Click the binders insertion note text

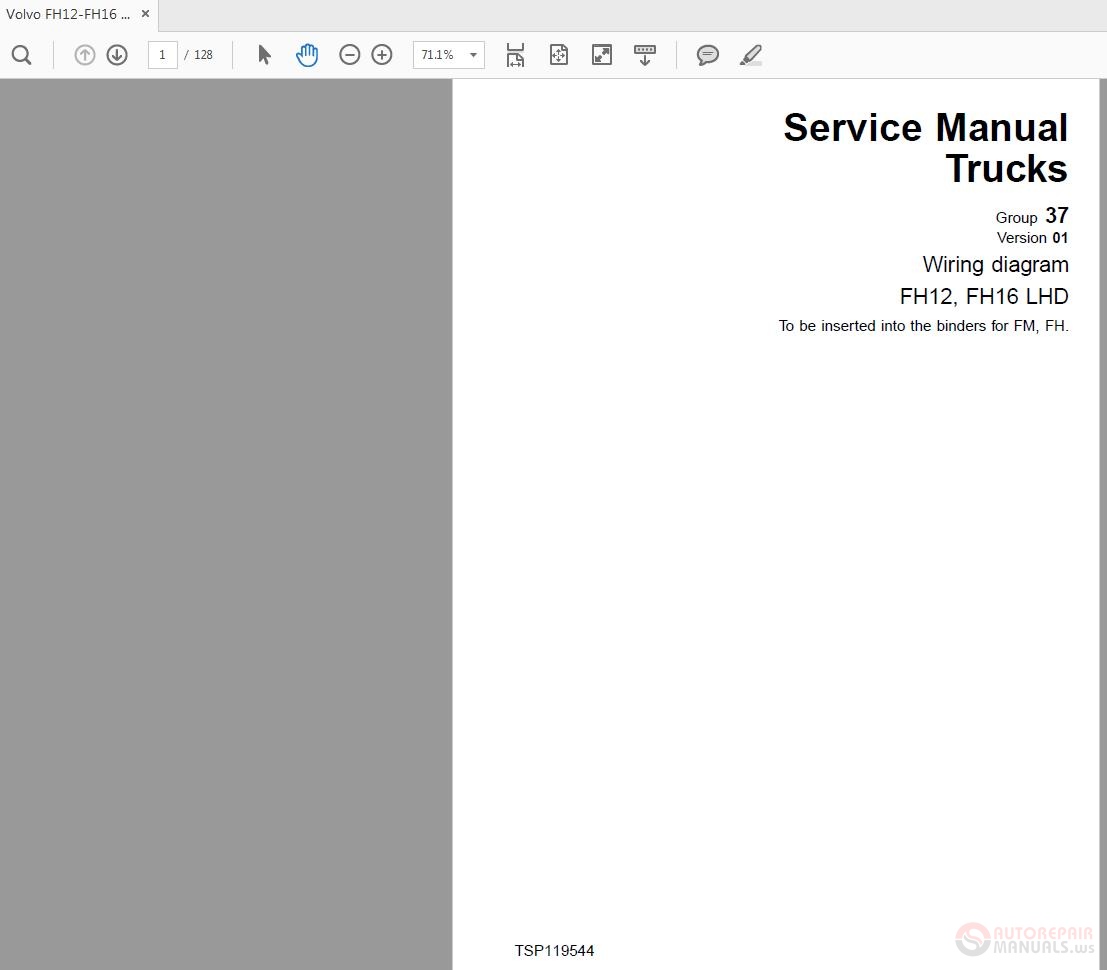pyautogui.click(x=923, y=326)
